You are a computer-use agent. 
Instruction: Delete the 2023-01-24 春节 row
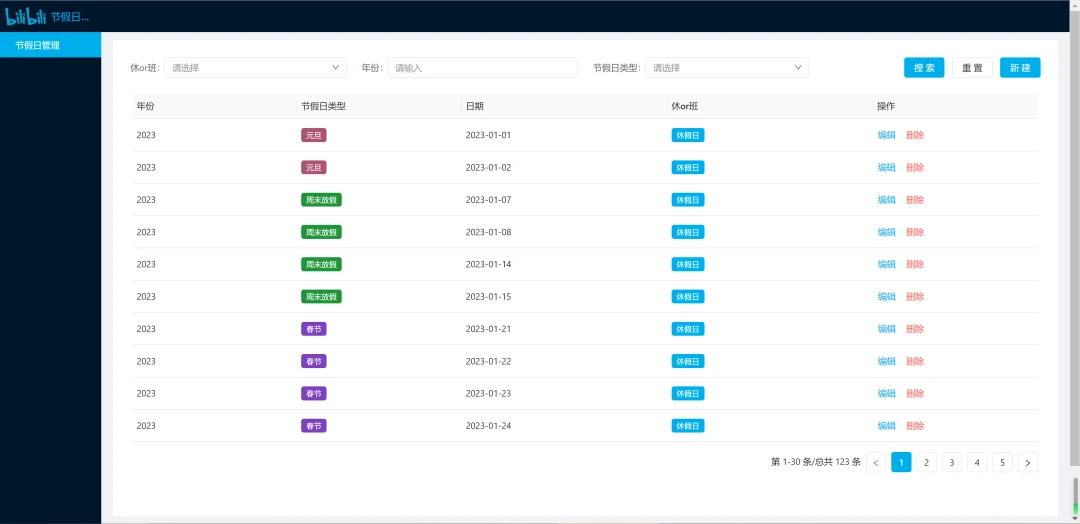tap(915, 426)
